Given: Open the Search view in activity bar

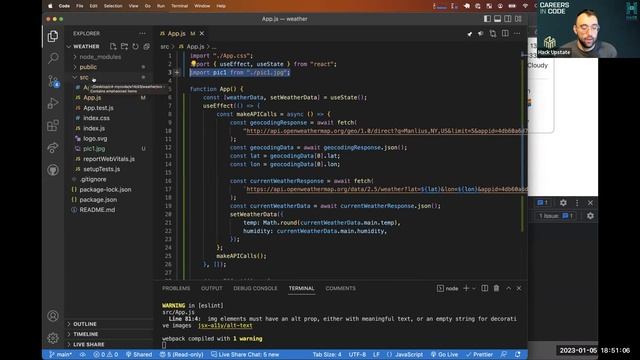Looking at the screenshot, I should click(x=53, y=58).
